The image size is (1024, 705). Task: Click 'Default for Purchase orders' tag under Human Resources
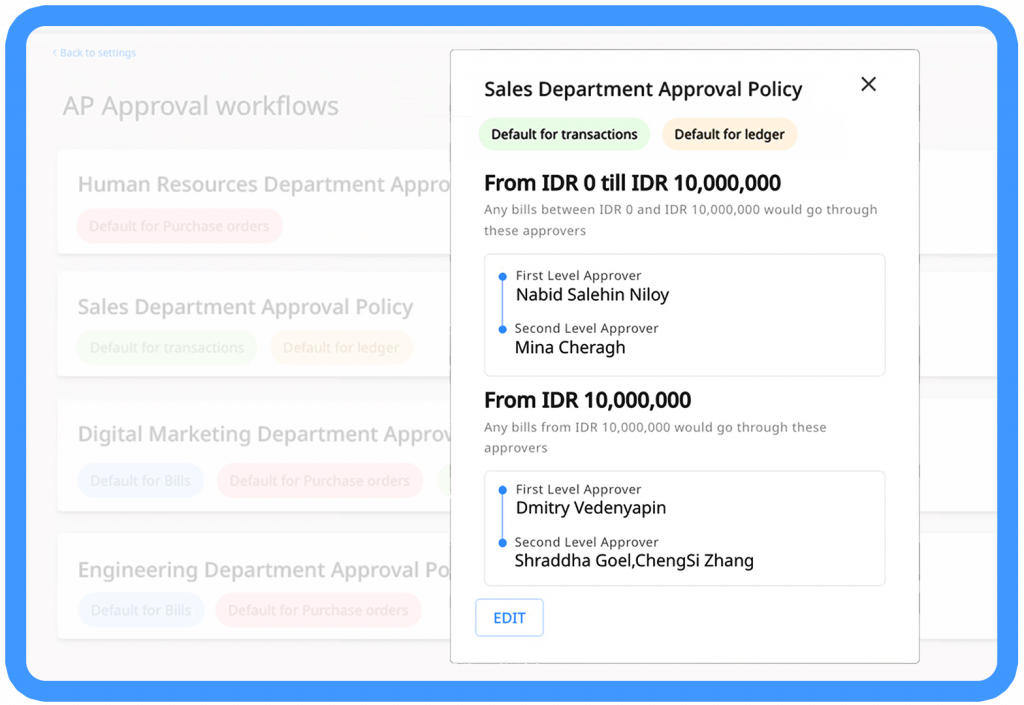(179, 226)
